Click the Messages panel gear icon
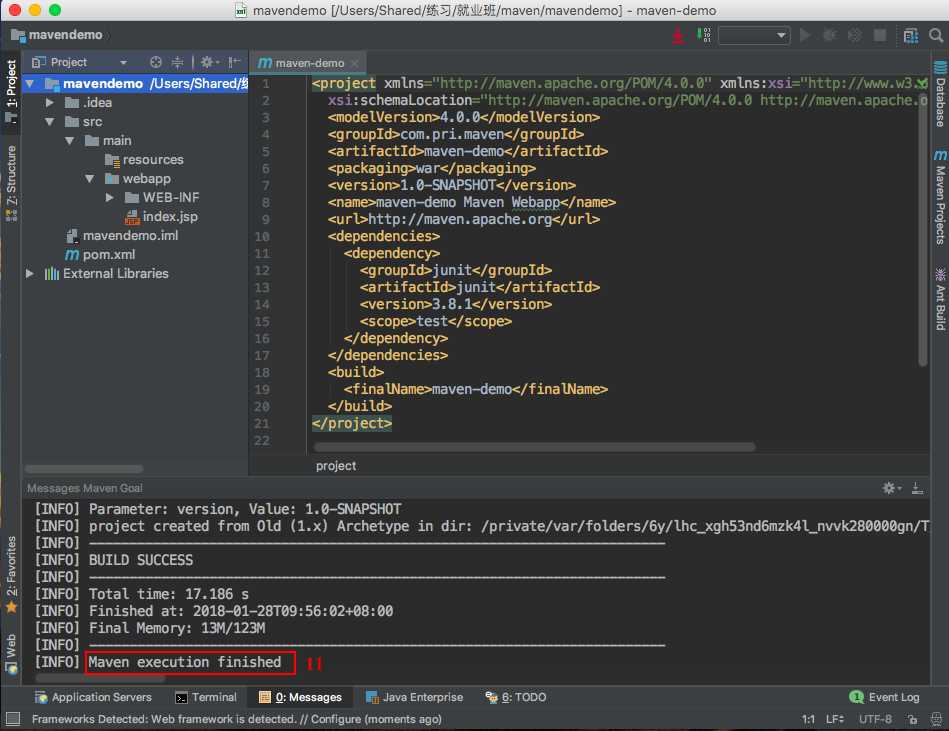 click(x=891, y=488)
